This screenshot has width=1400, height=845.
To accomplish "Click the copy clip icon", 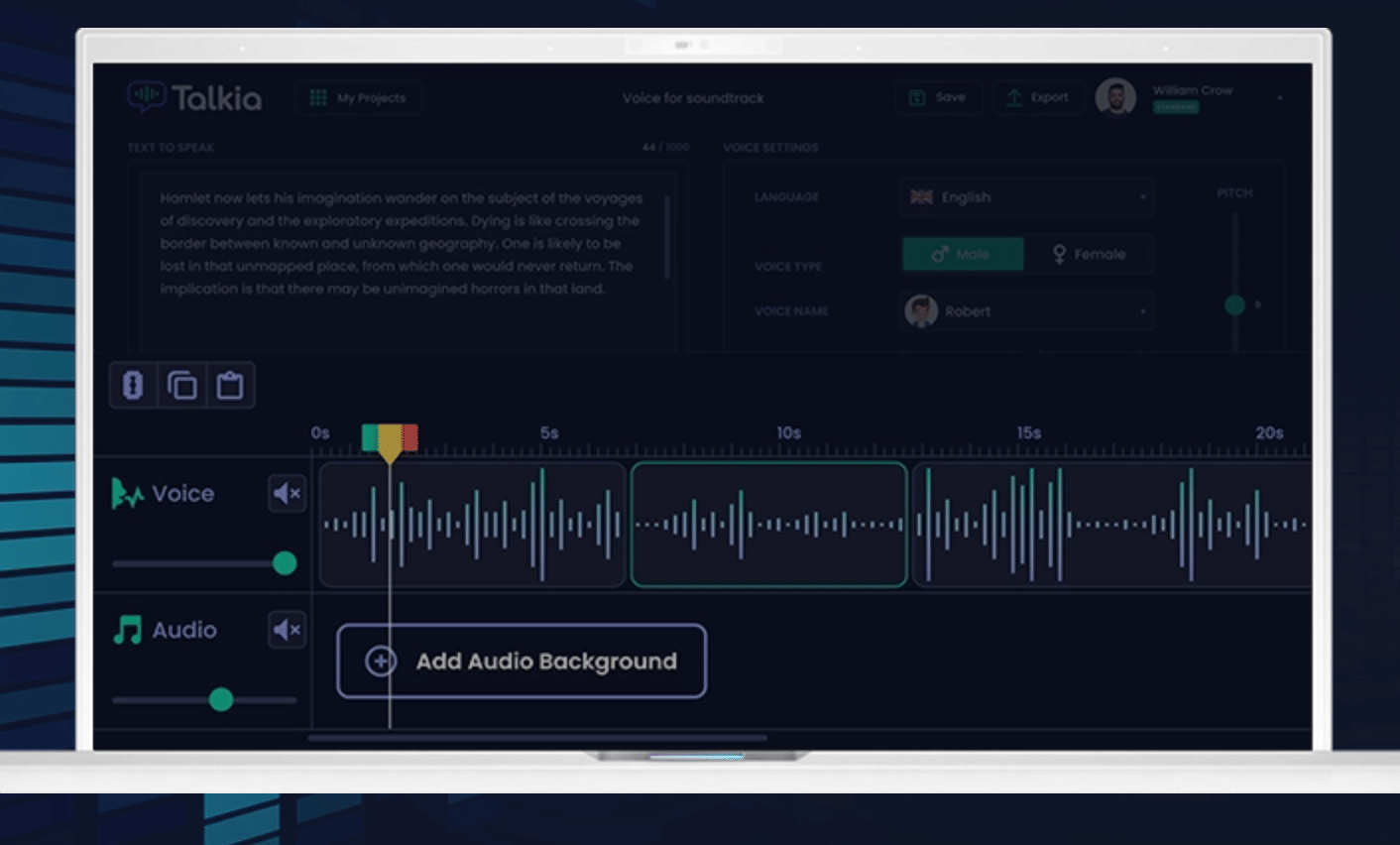I will point(181,385).
